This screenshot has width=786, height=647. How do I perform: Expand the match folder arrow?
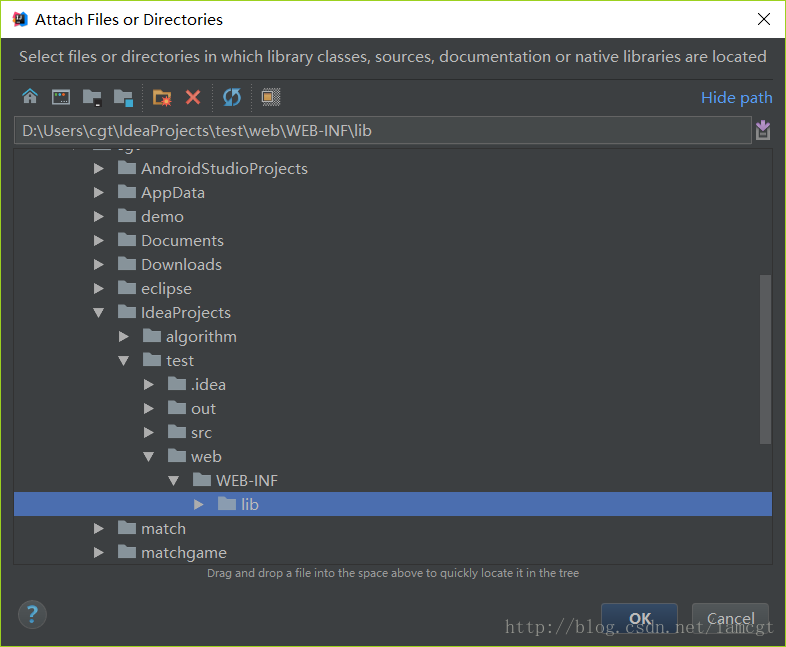pos(98,529)
